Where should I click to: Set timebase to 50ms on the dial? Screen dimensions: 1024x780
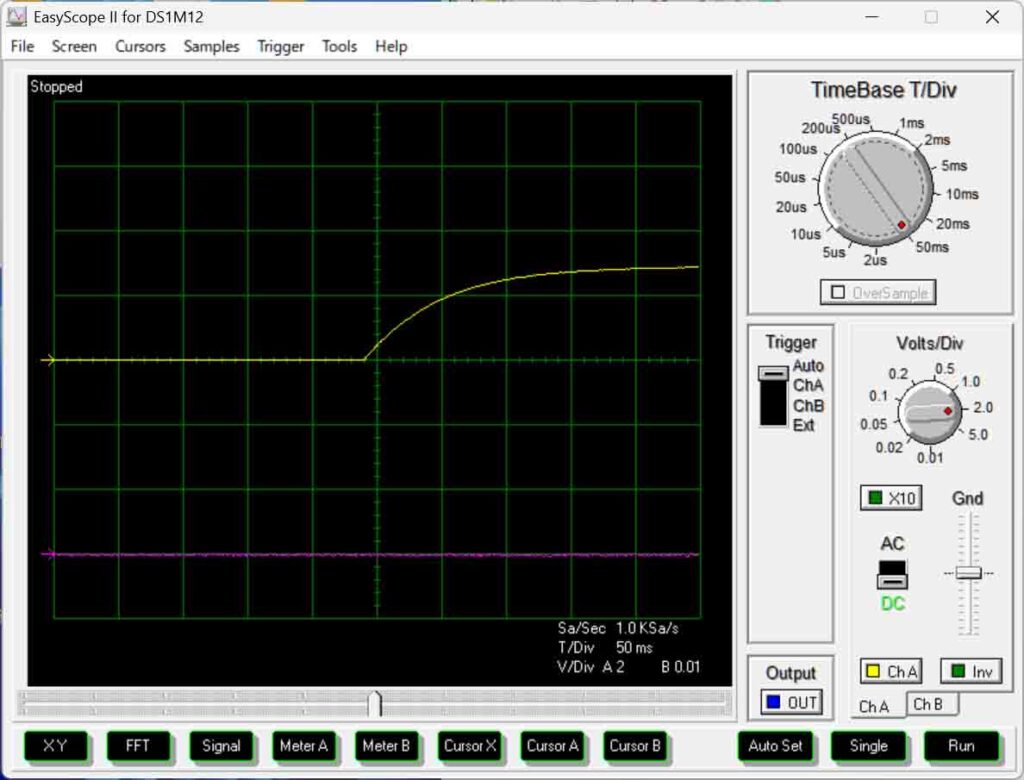tap(932, 248)
